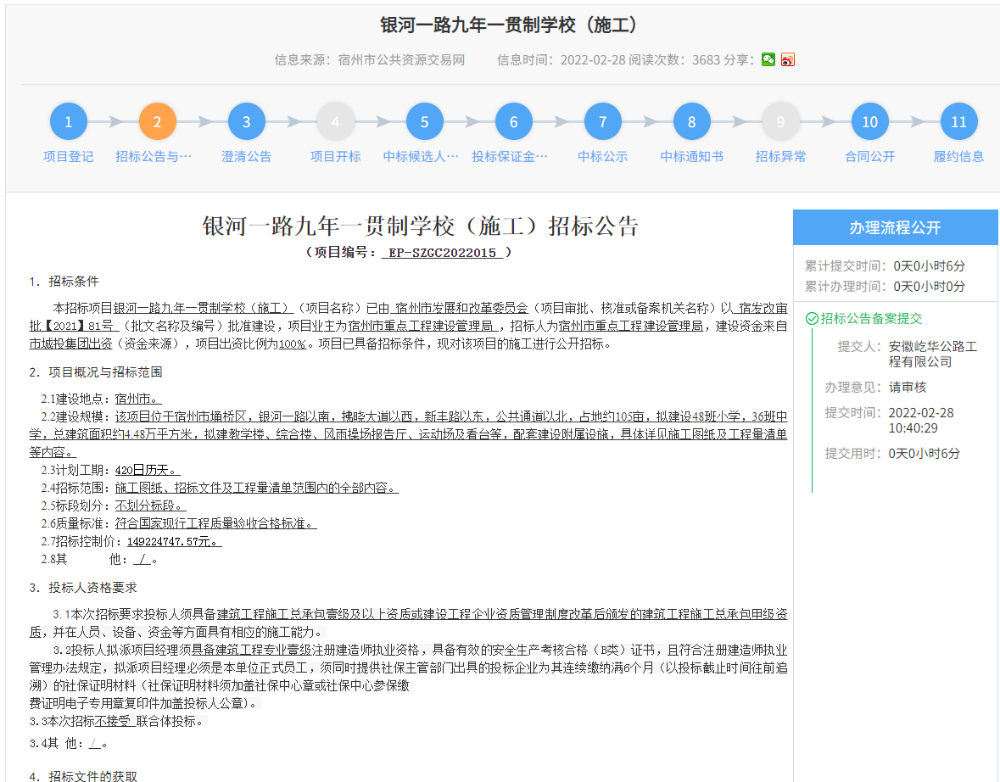Select step circle 7 for 中标公示

tap(603, 121)
